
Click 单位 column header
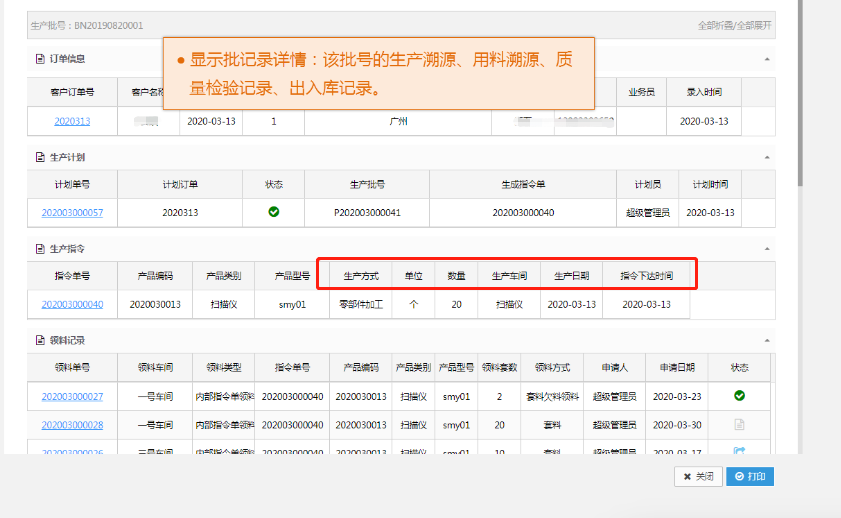click(x=413, y=276)
